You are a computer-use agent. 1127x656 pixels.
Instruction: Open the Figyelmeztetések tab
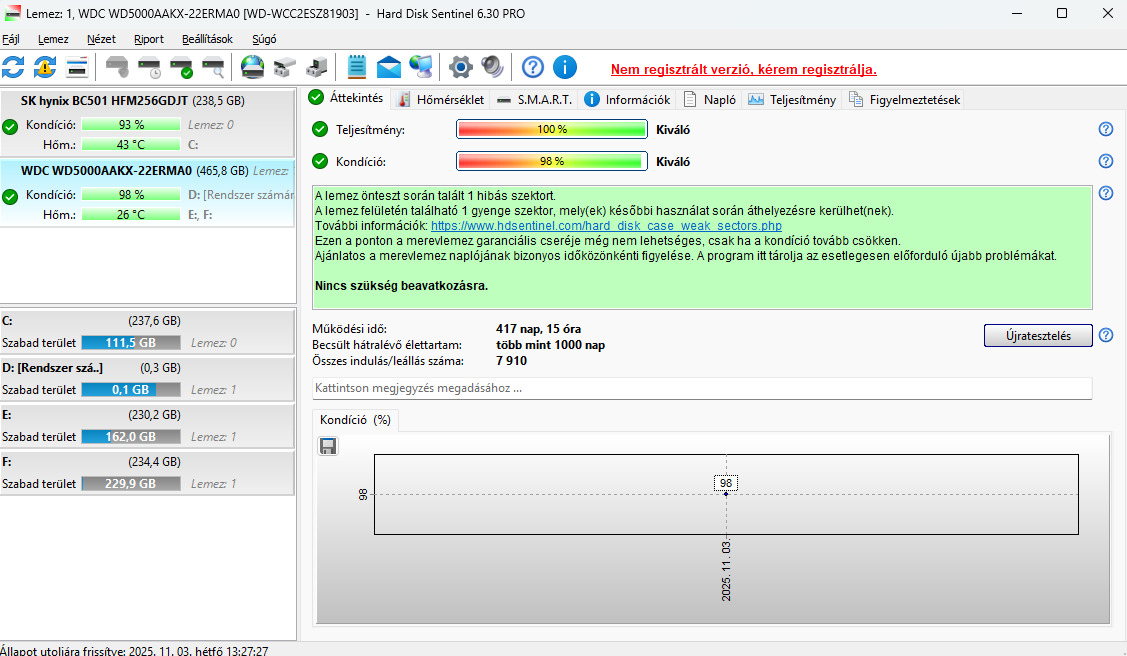pyautogui.click(x=905, y=100)
